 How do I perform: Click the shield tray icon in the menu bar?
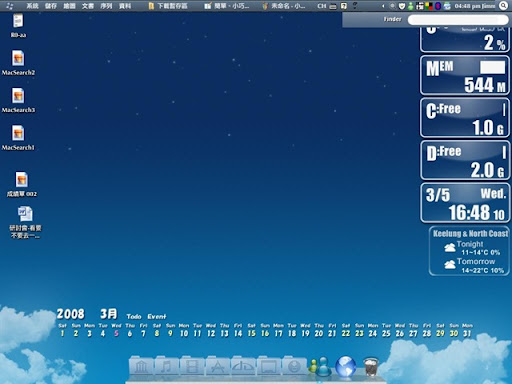(x=402, y=6)
